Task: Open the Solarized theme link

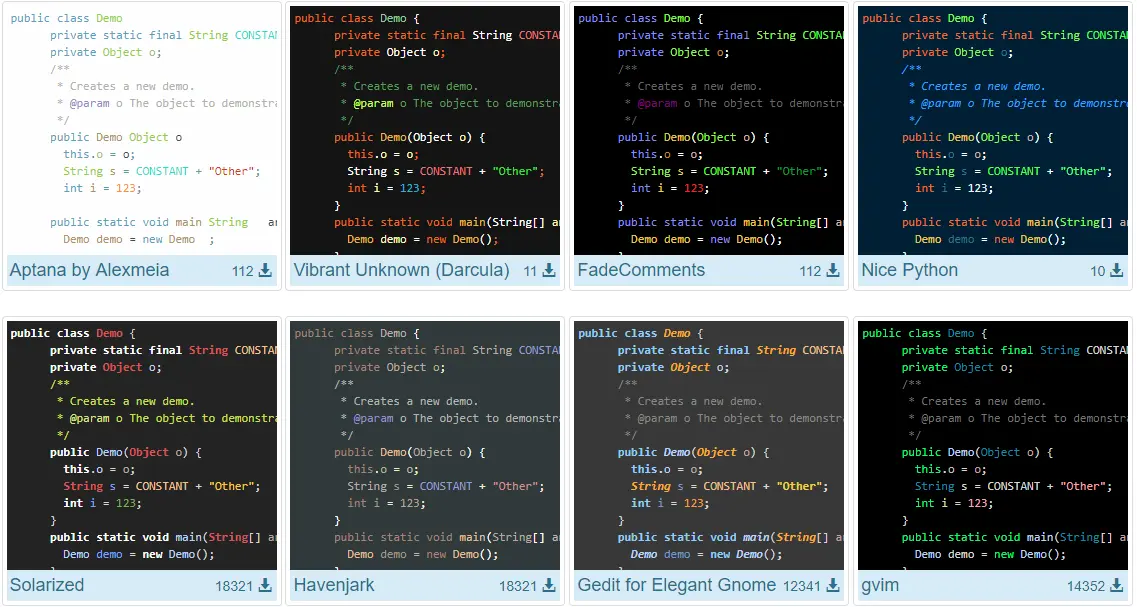Action: 47,585
